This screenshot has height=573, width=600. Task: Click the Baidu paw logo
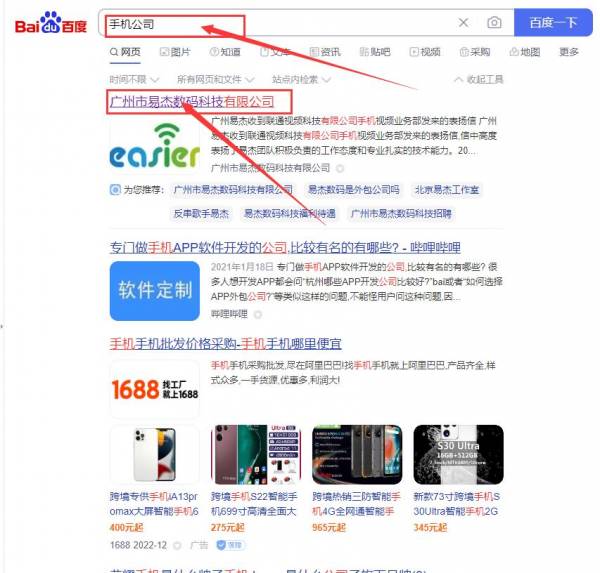[x=51, y=23]
